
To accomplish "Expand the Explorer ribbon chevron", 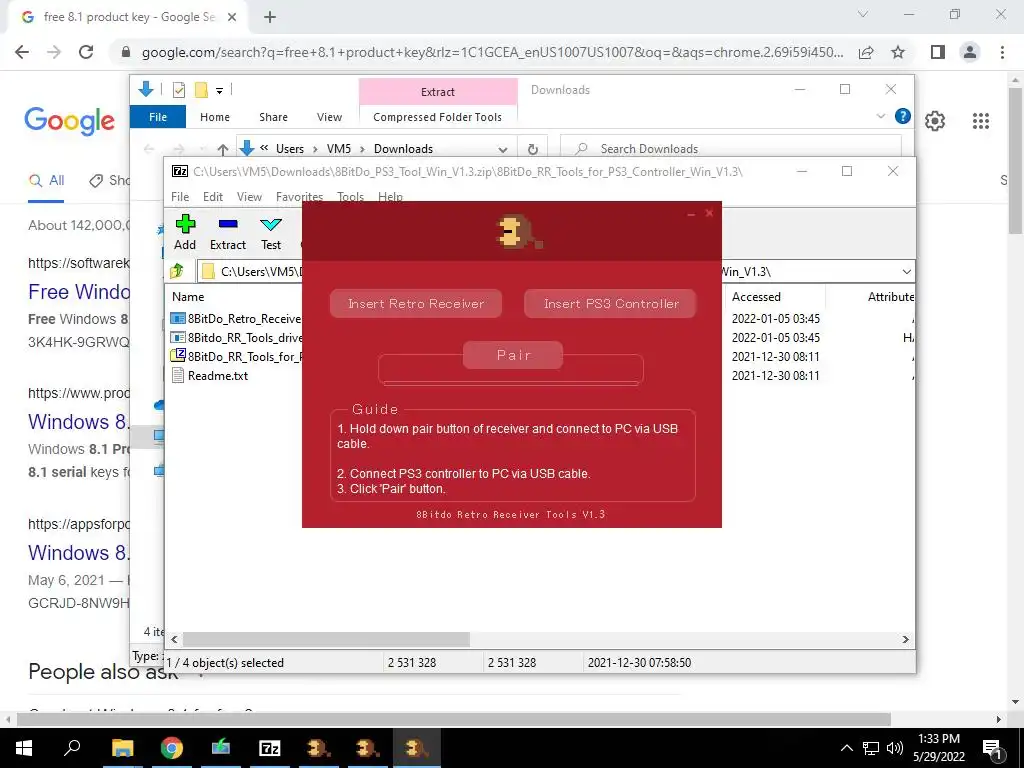I will point(880,116).
